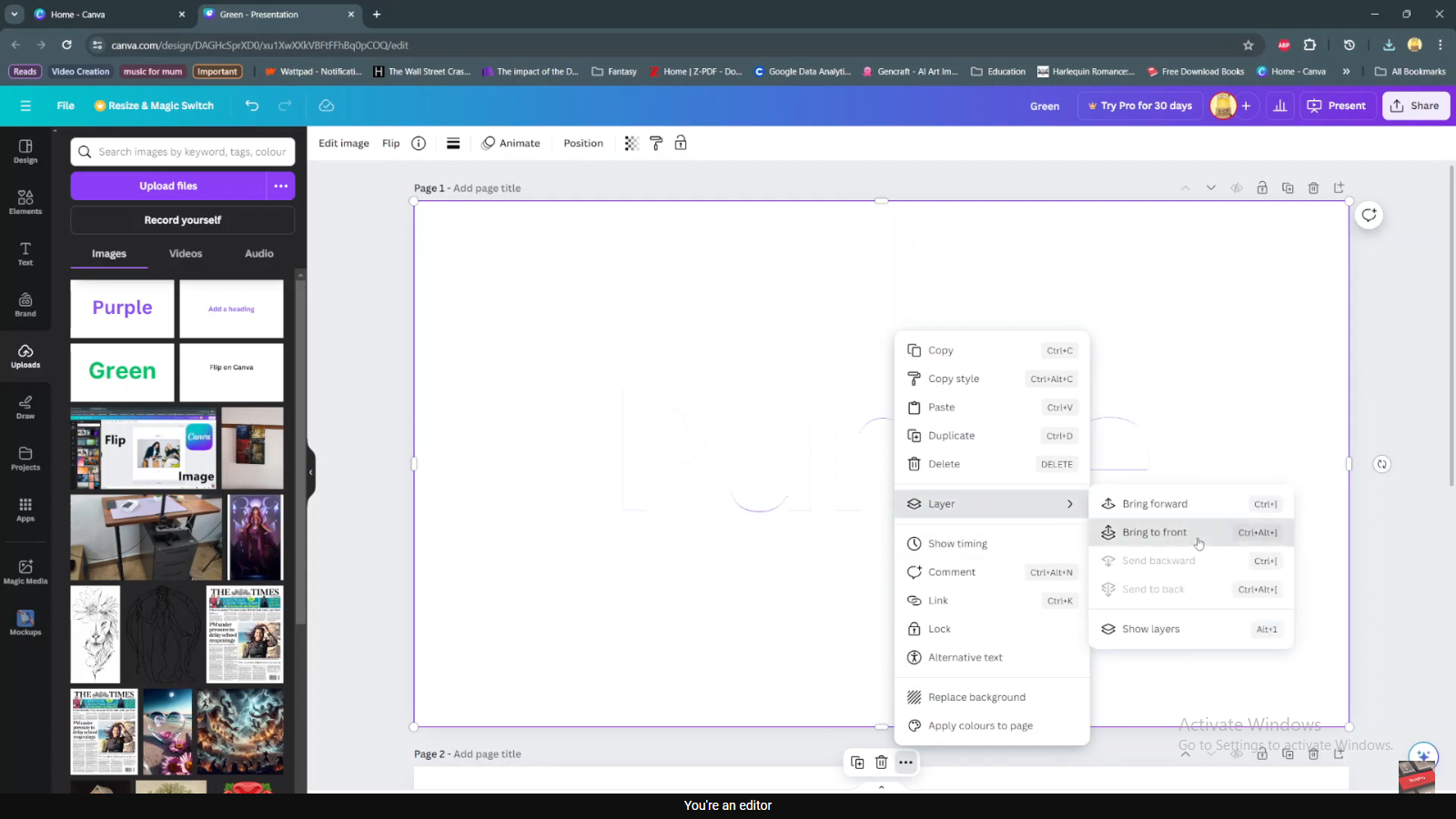Hide Page 1 using the eye icon
Screen dimensions: 1456x819
[x=1237, y=188]
